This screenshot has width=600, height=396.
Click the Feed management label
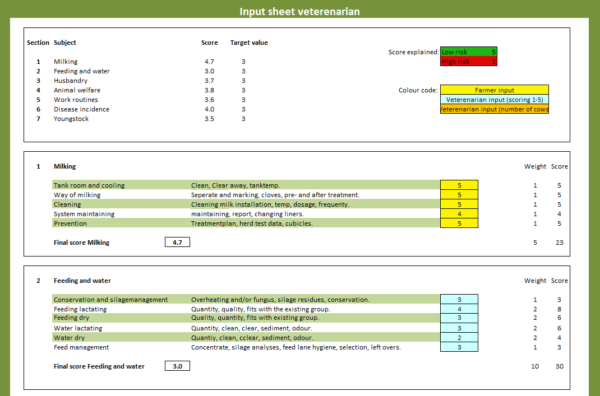tap(81, 347)
